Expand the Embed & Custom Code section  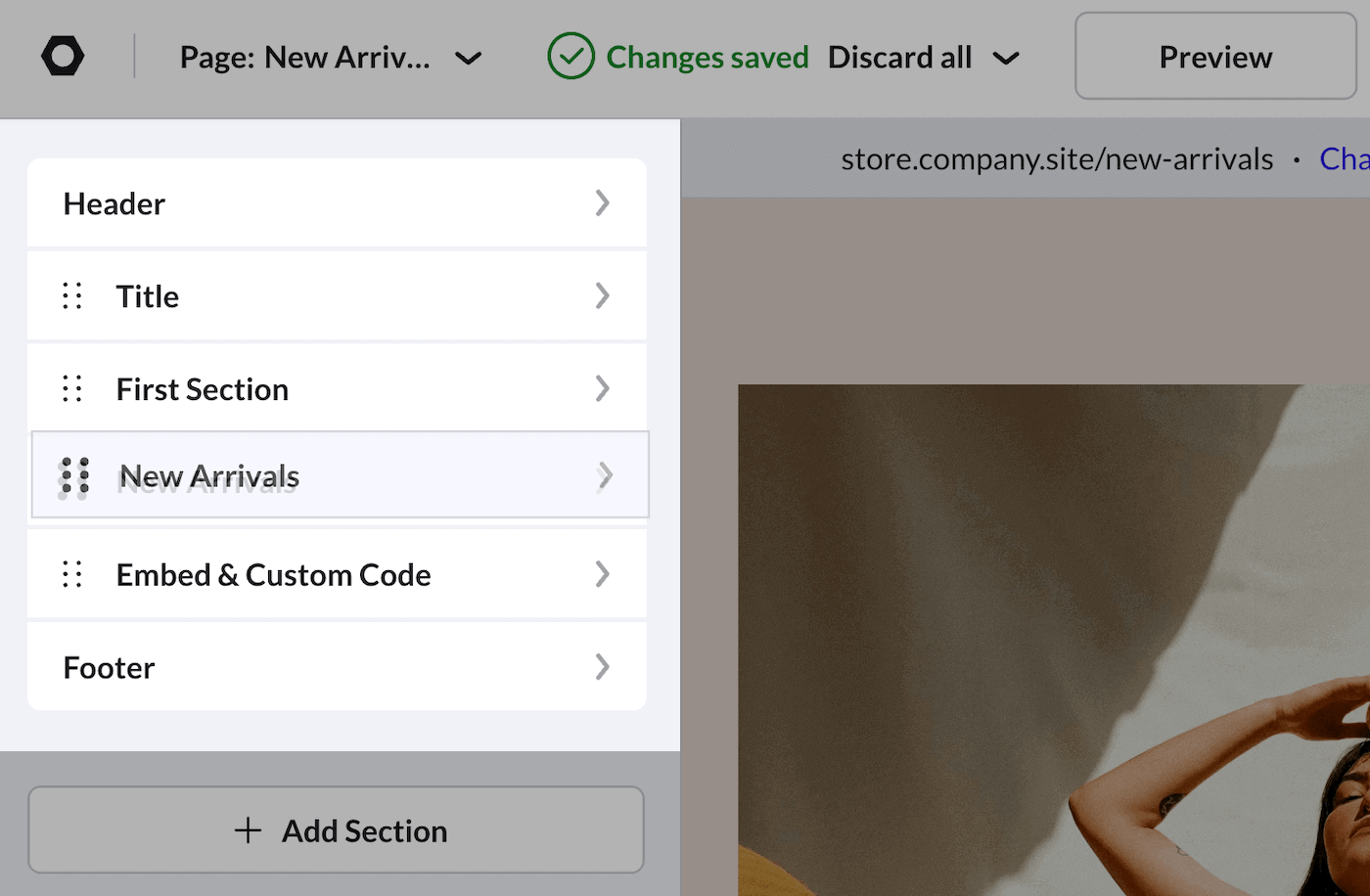point(603,574)
